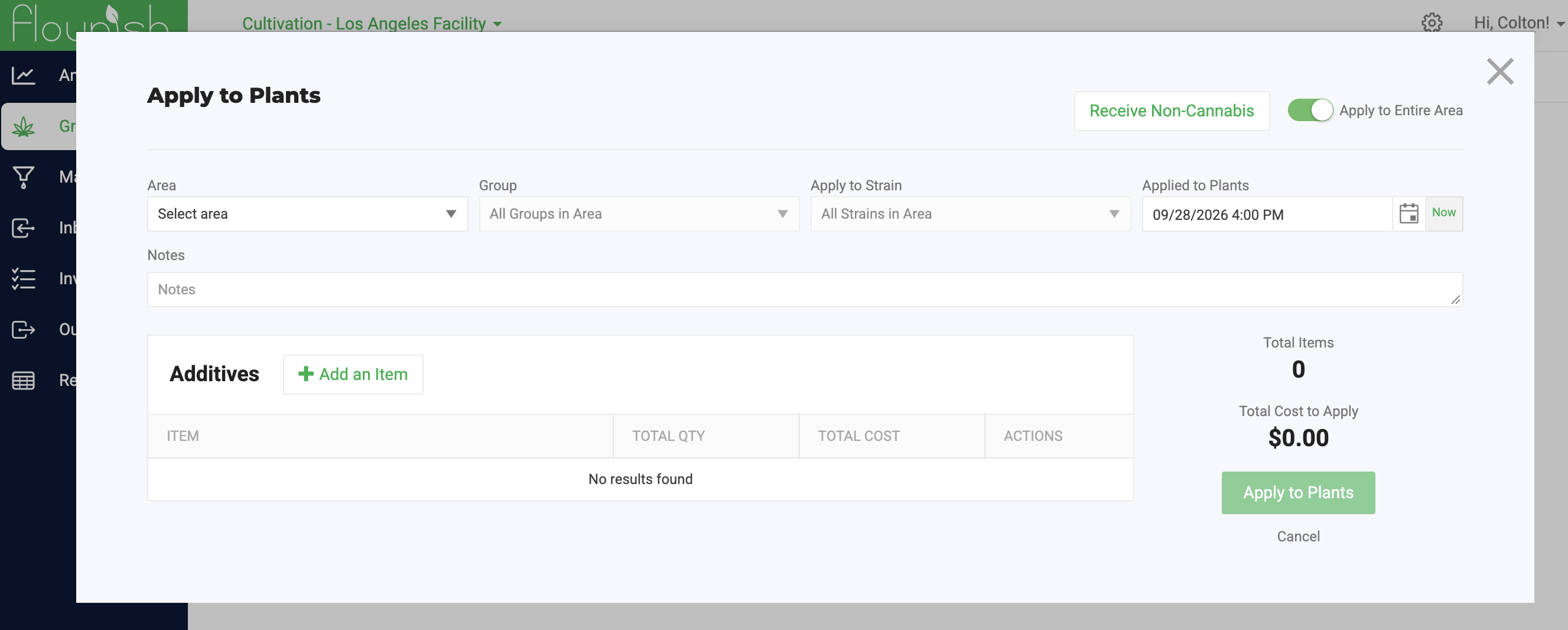Select the cannabis leaf Grow icon
Viewport: 1568px width, 630px height.
tap(23, 126)
